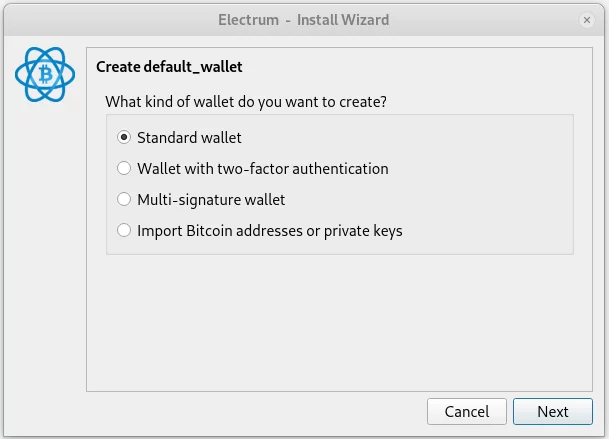Click the Import Bitcoin addresses label text
This screenshot has width=609, height=439.
coord(270,231)
